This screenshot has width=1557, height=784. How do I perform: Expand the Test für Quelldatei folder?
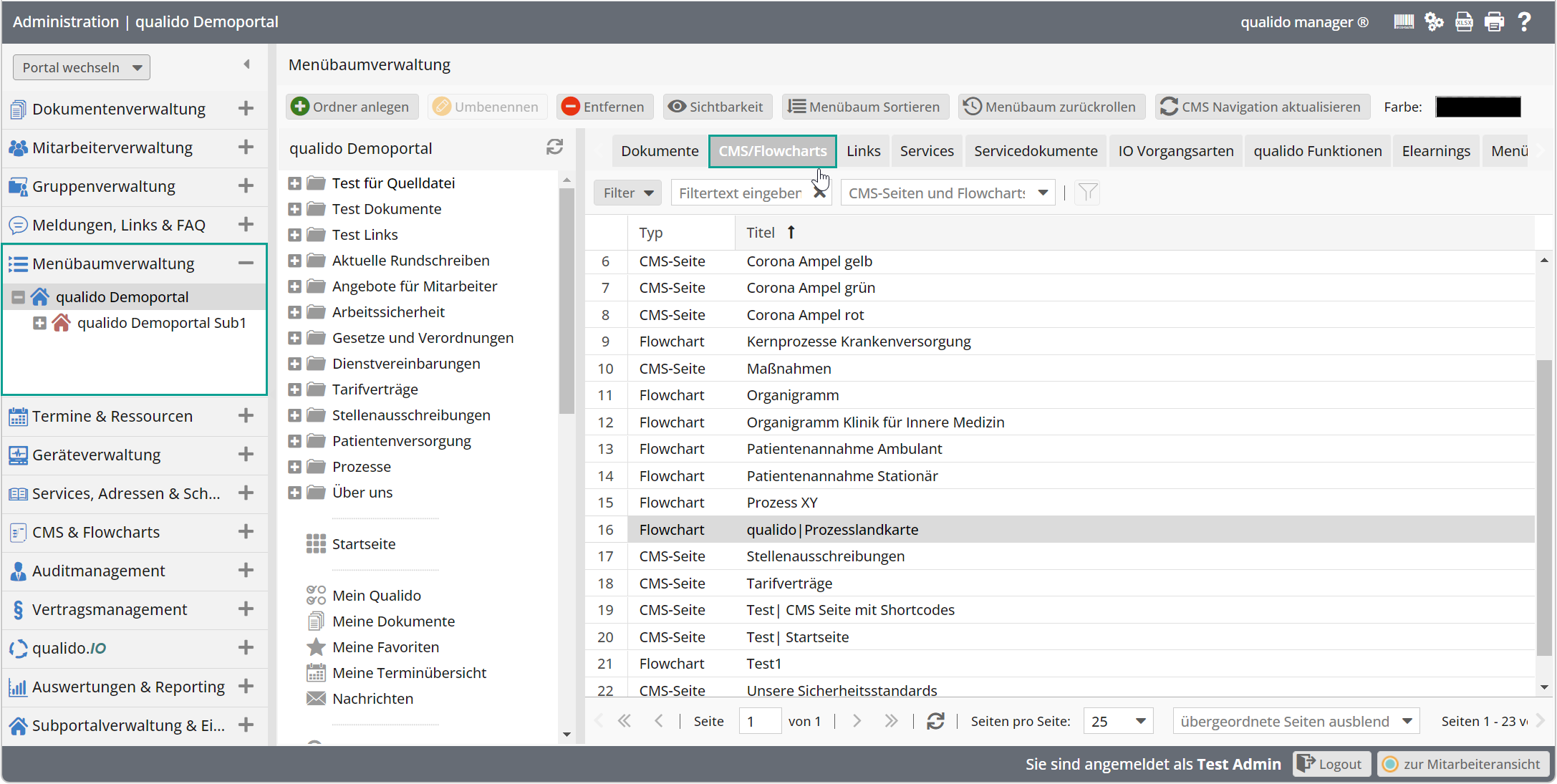click(x=294, y=183)
